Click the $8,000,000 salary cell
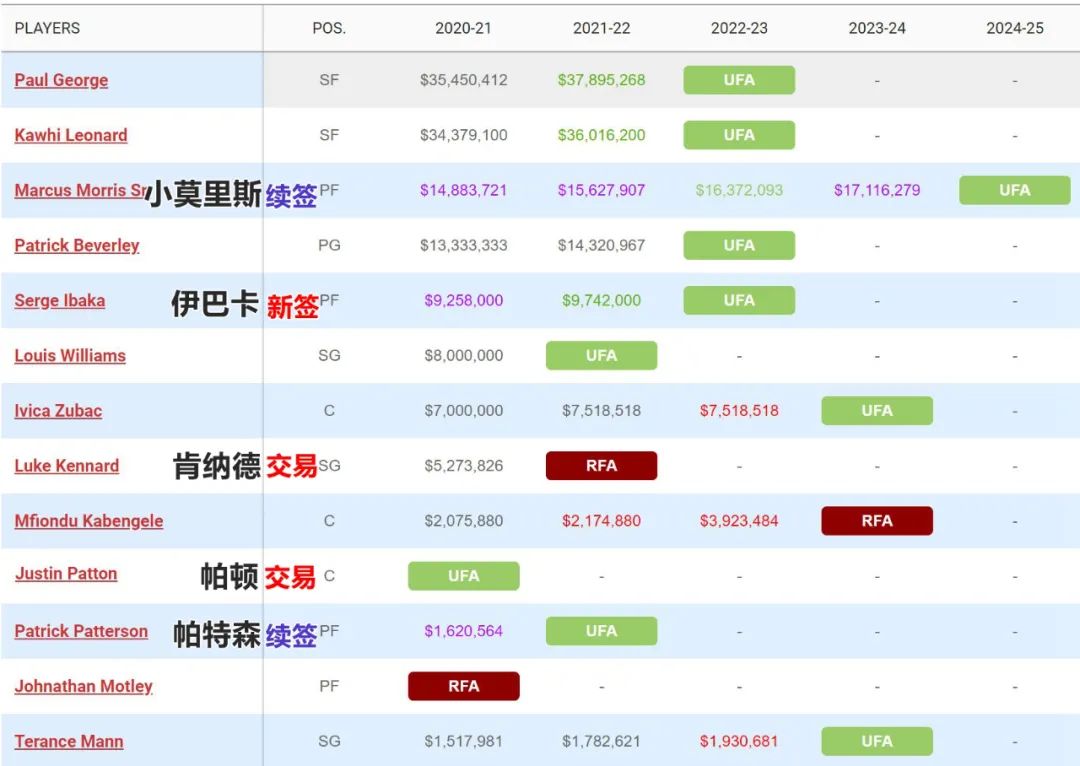1080x766 pixels. (x=464, y=355)
